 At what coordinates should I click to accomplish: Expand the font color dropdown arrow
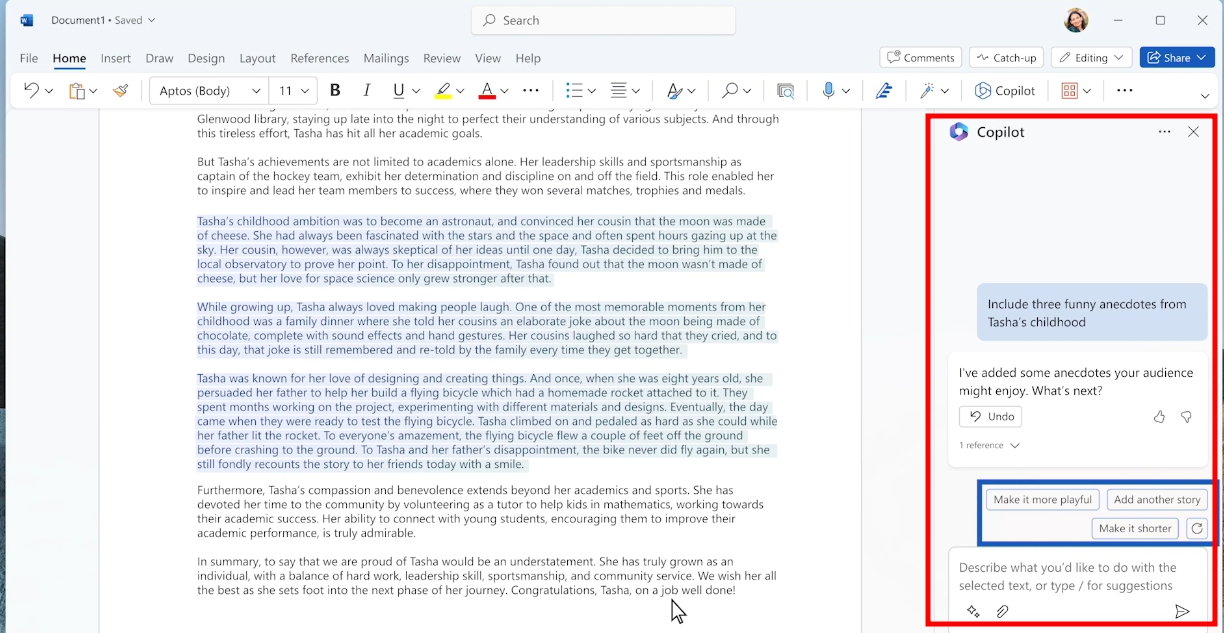(504, 91)
